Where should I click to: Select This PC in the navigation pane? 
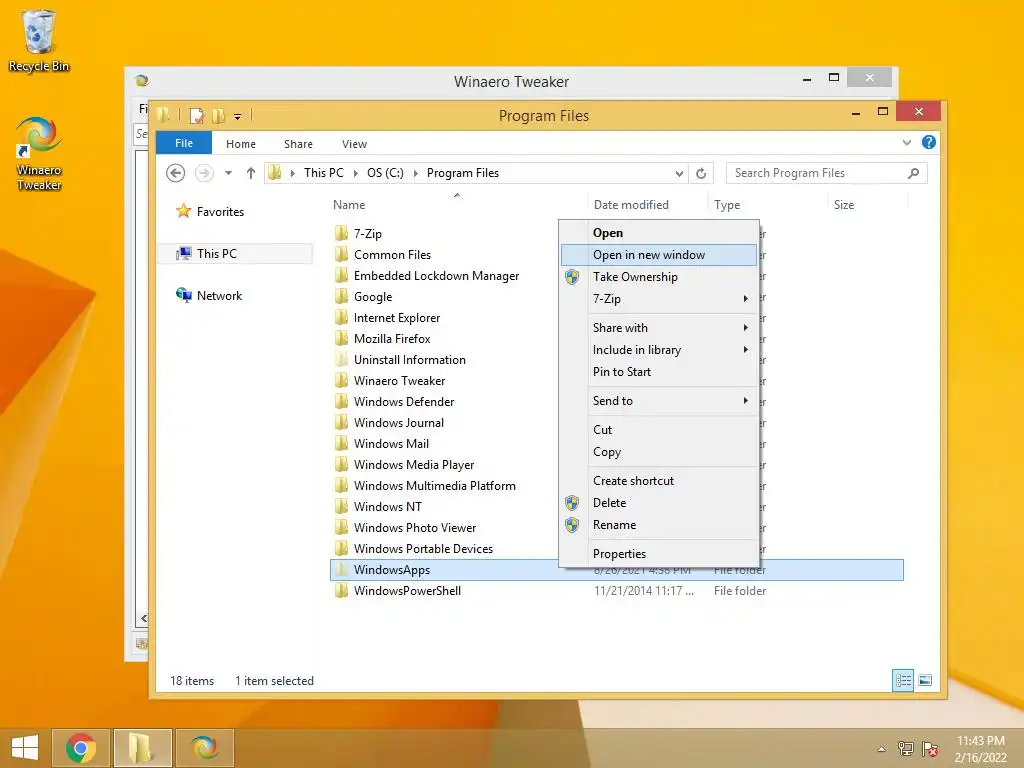pyautogui.click(x=235, y=253)
